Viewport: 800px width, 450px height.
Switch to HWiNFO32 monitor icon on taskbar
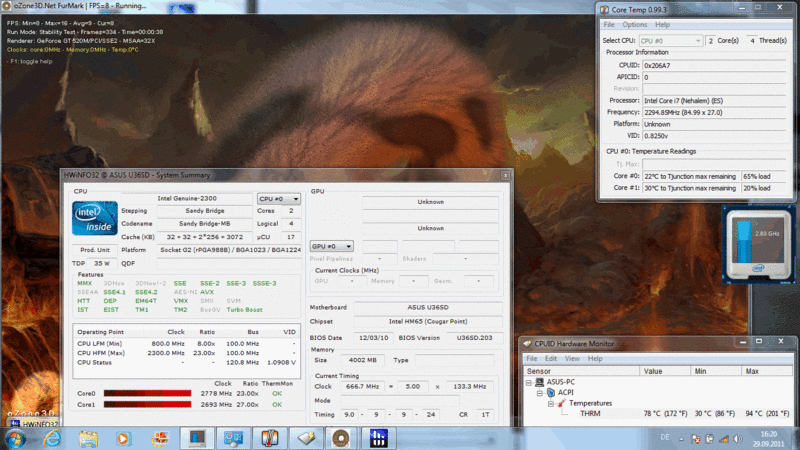tap(197, 438)
